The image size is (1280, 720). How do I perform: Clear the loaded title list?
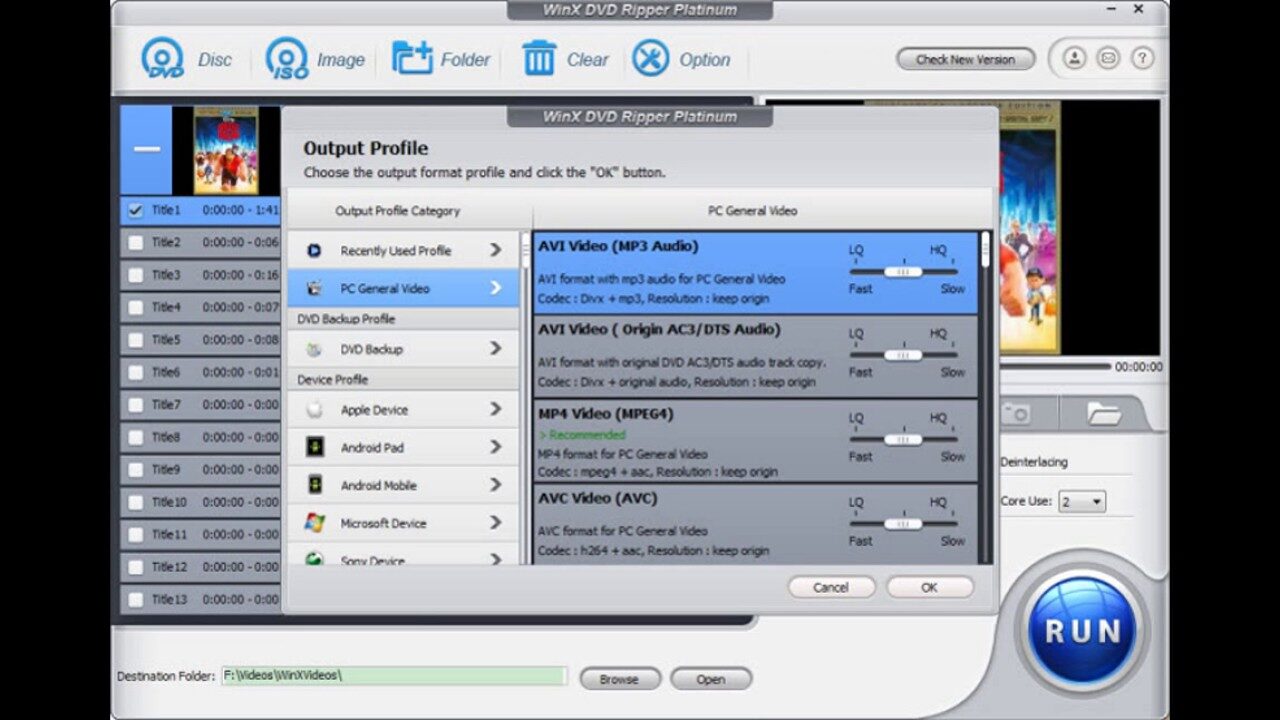click(565, 59)
